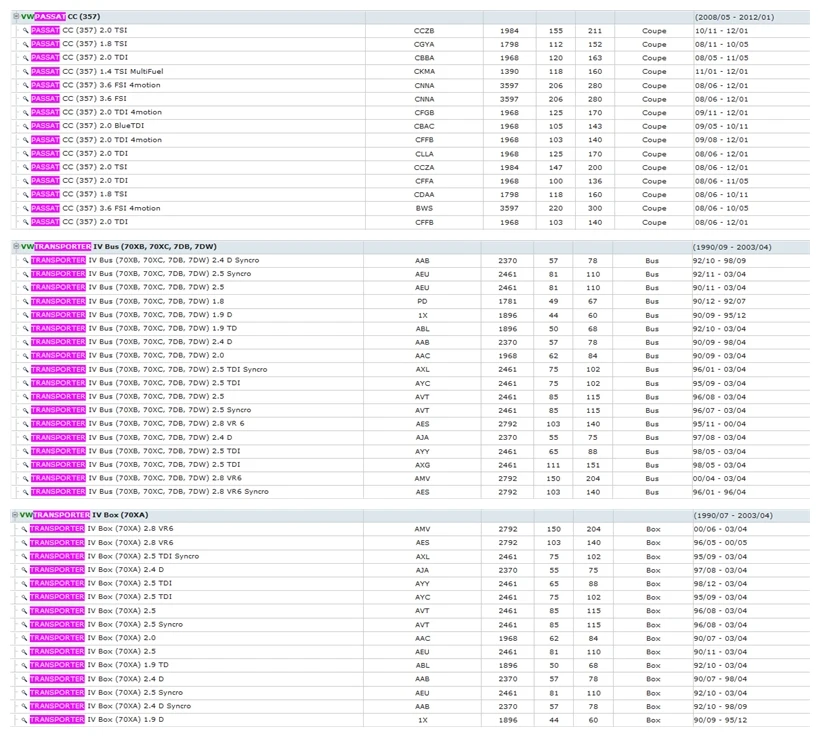This screenshot has width=820, height=737.
Task: Select date cell 10/11 - 12/01
Action: click(721, 31)
